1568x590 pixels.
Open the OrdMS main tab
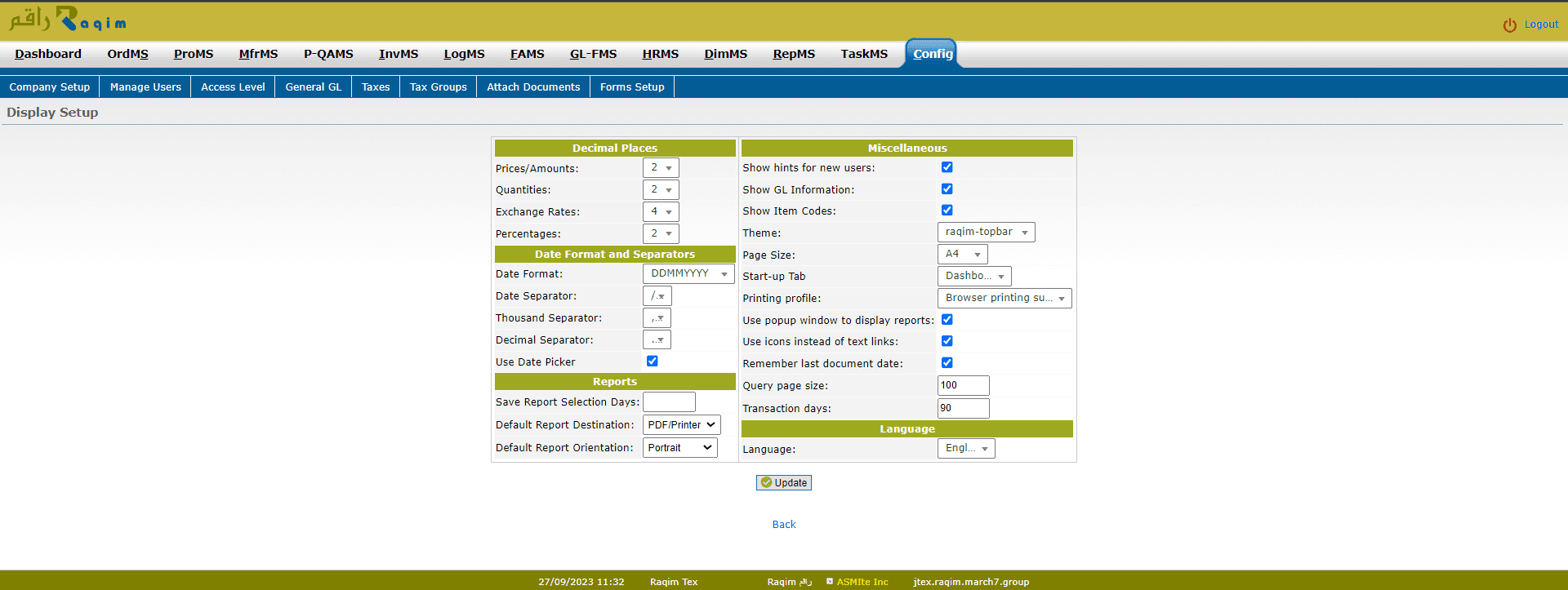127,54
